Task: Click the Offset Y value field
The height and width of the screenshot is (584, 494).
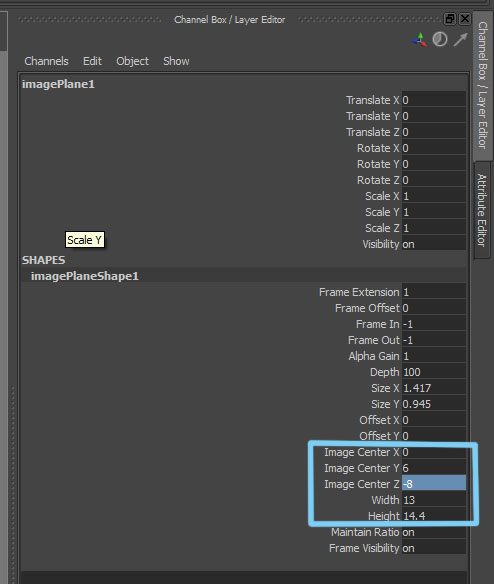Action: click(x=434, y=436)
